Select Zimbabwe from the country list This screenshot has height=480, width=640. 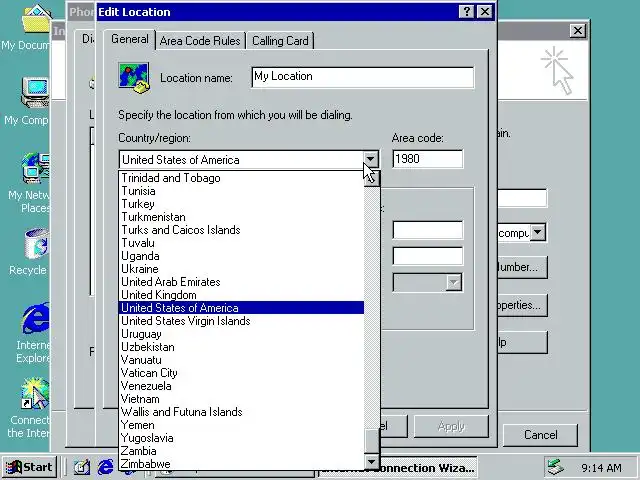click(241, 464)
